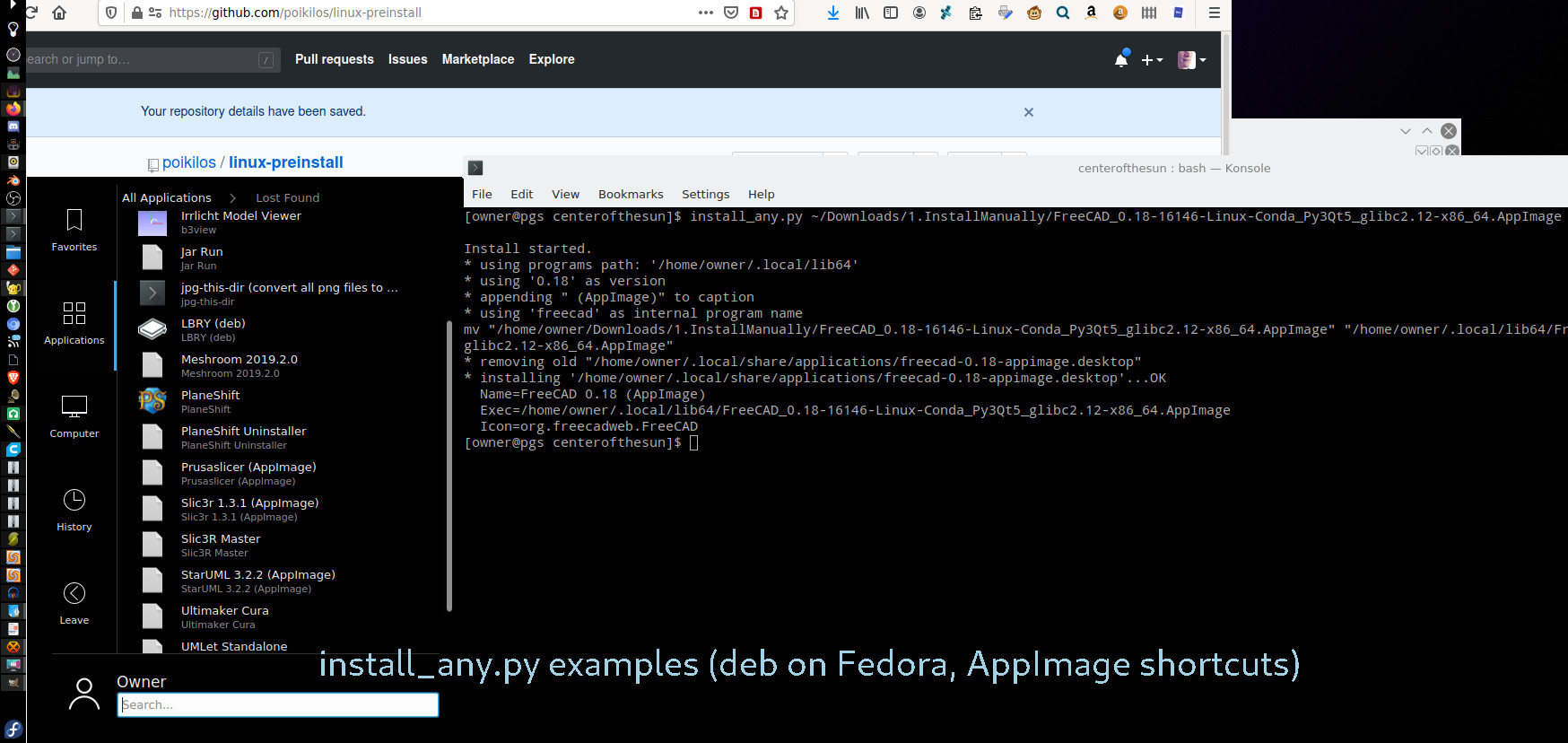Open poikilos user profile link

[189, 162]
